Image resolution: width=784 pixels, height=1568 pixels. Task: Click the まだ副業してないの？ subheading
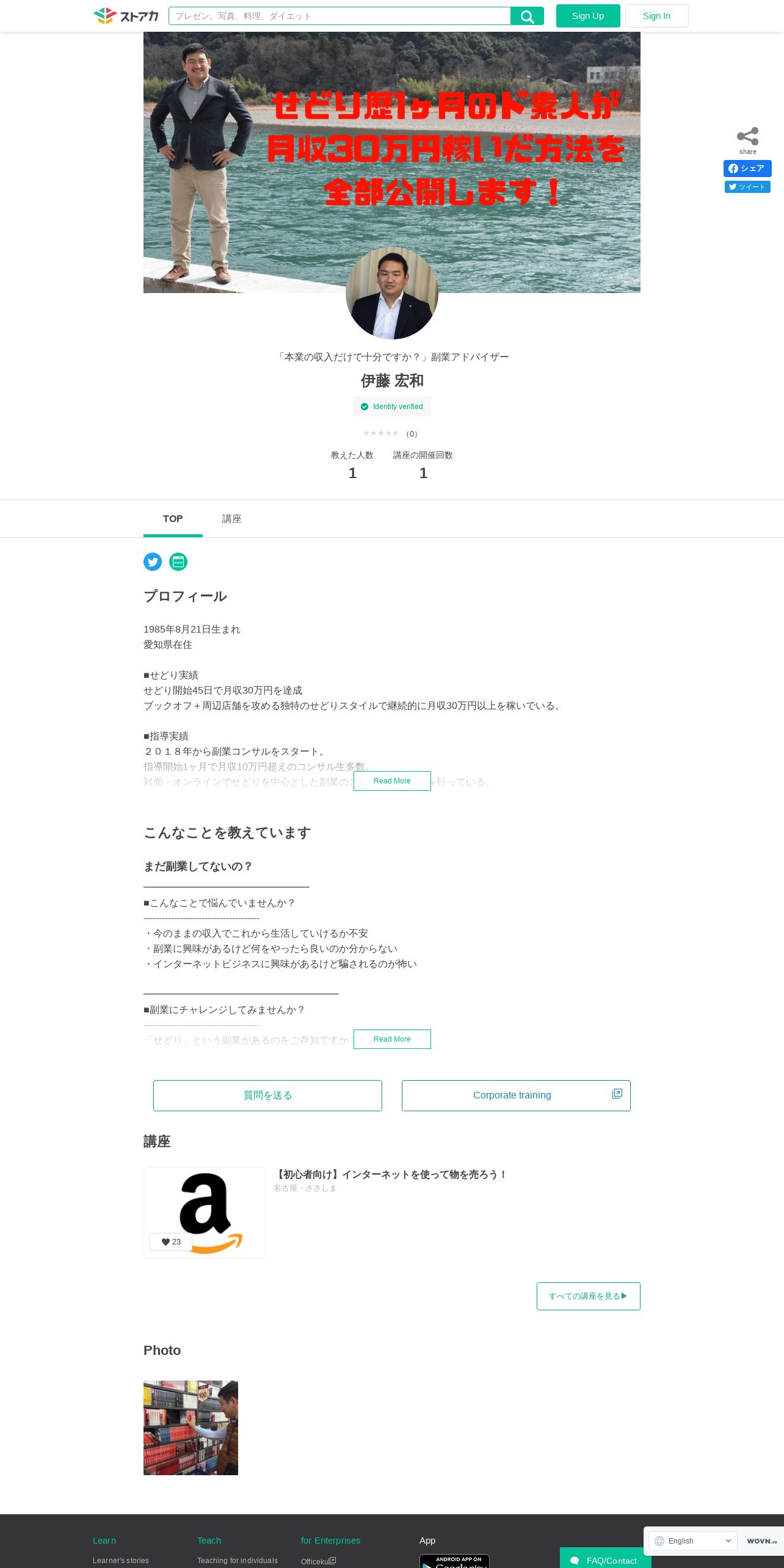pos(198,866)
